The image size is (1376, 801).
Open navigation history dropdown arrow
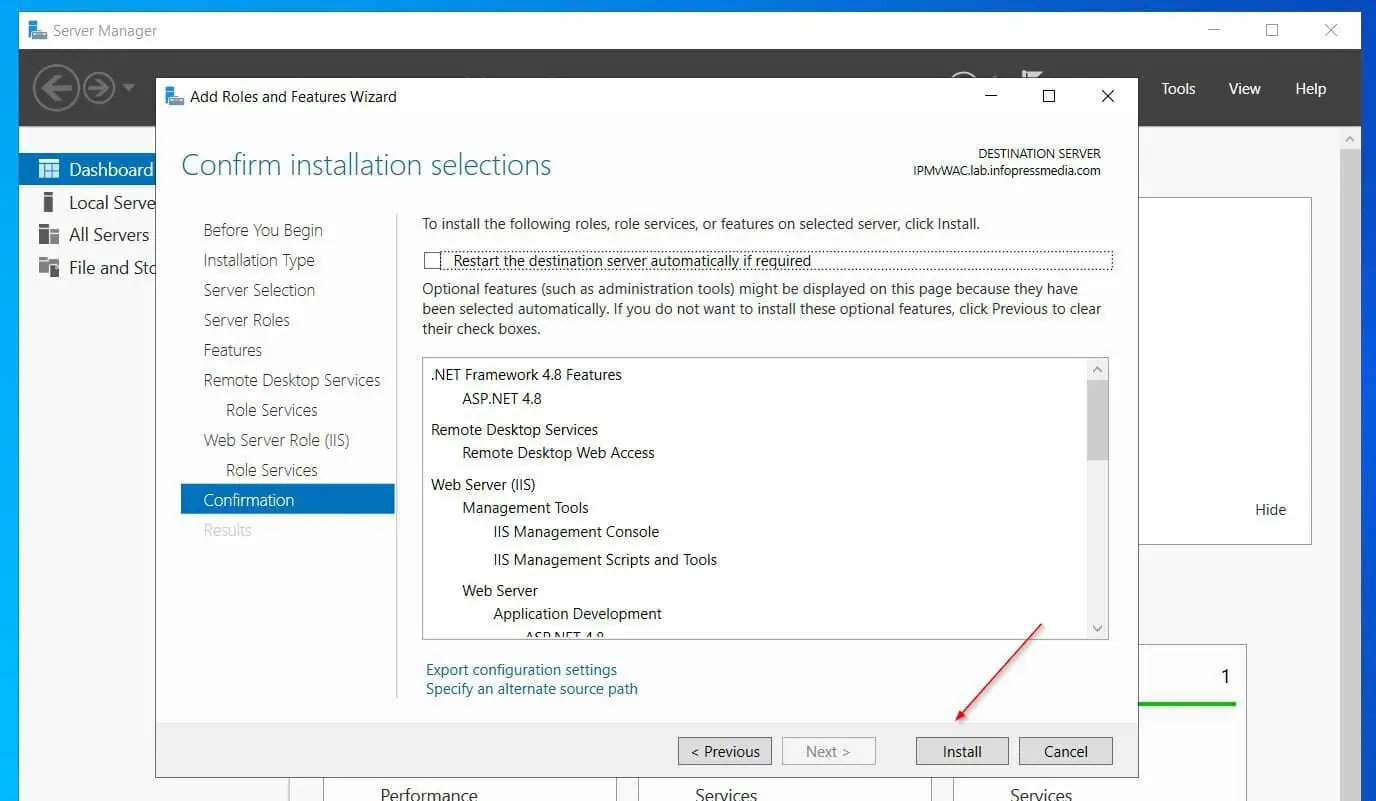(129, 88)
